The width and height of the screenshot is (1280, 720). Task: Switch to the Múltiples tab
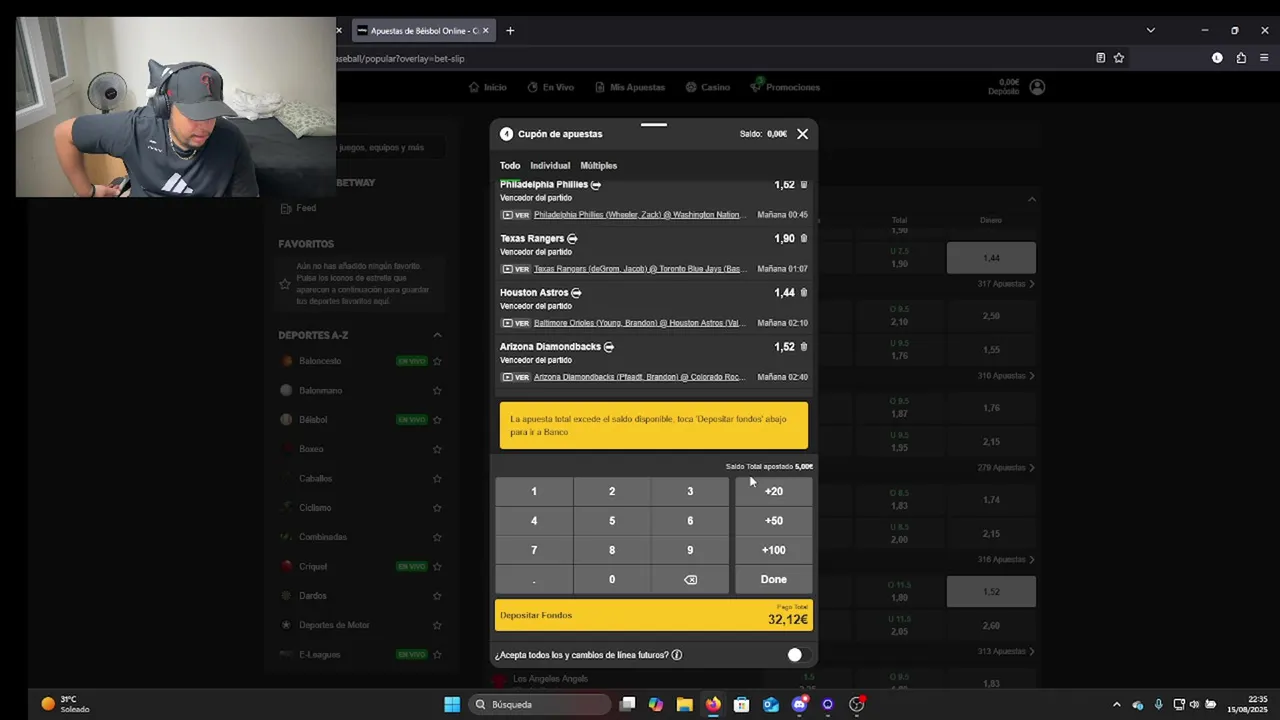point(599,166)
